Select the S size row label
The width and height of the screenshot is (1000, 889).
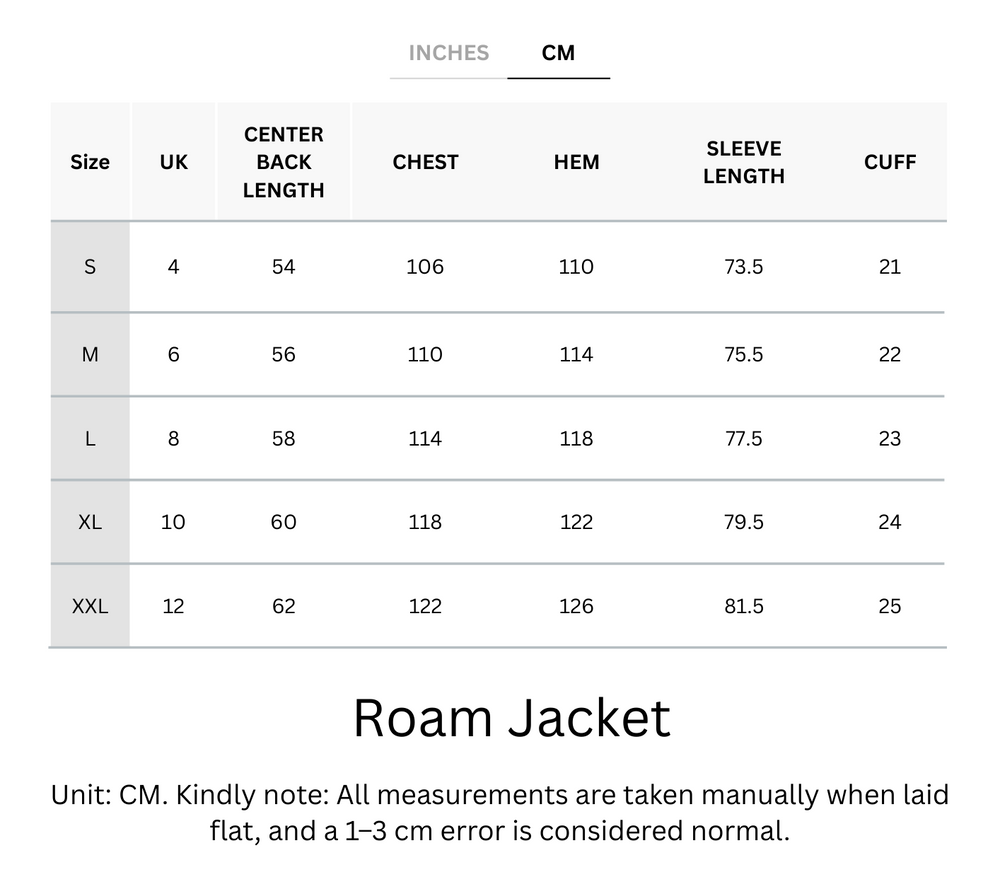(90, 267)
